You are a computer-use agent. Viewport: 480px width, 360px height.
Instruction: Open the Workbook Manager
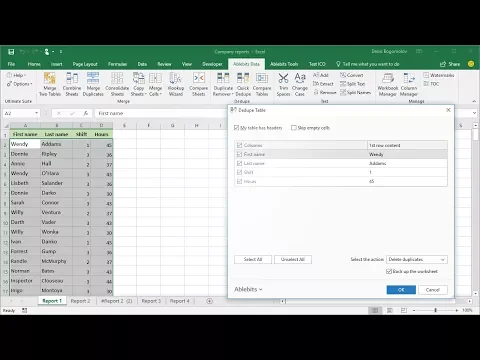coord(388,84)
